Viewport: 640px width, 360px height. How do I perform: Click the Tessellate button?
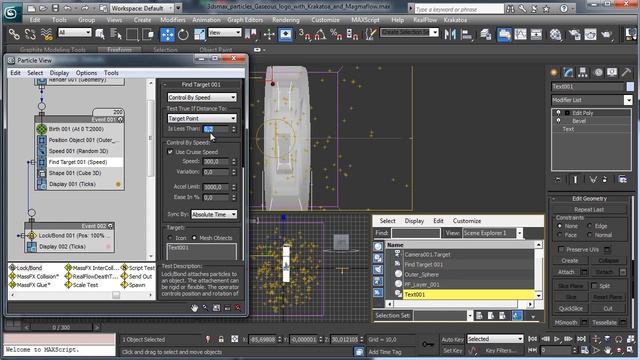[604, 322]
